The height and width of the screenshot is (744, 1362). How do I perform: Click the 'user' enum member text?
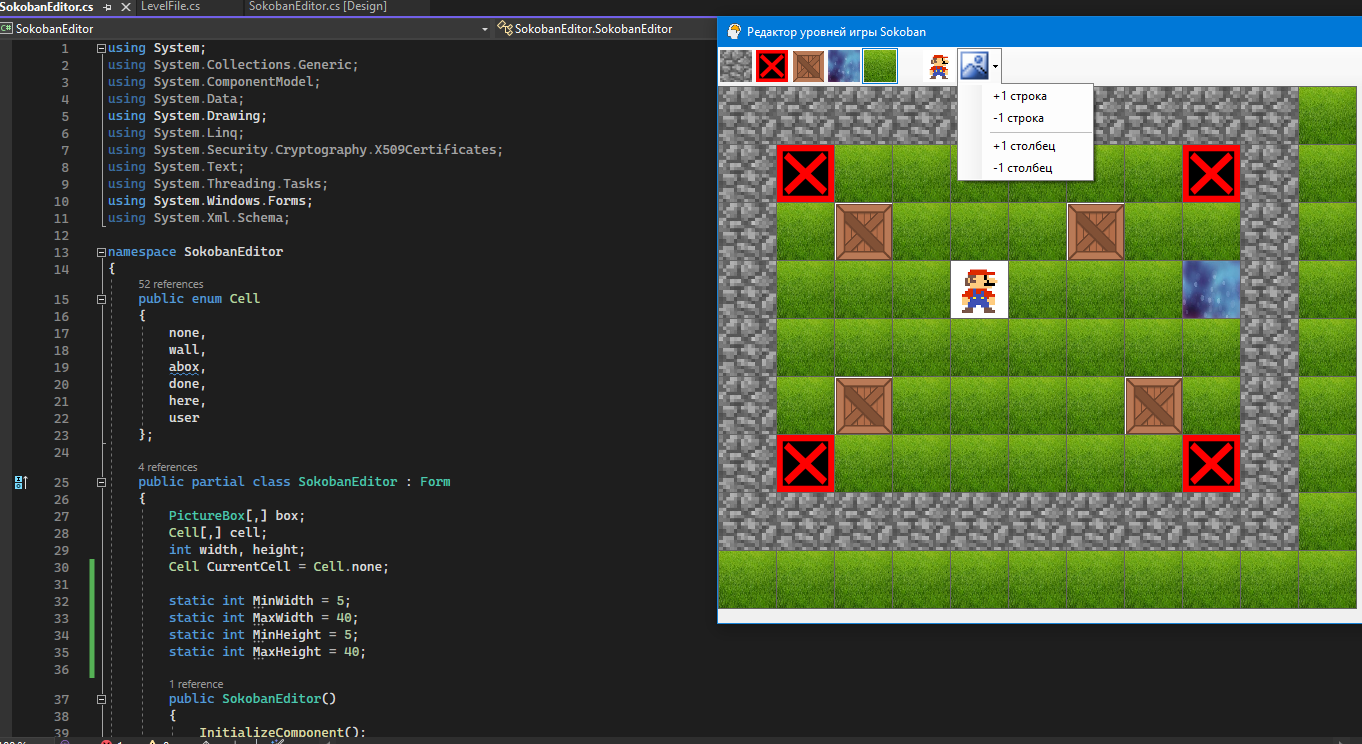click(184, 418)
